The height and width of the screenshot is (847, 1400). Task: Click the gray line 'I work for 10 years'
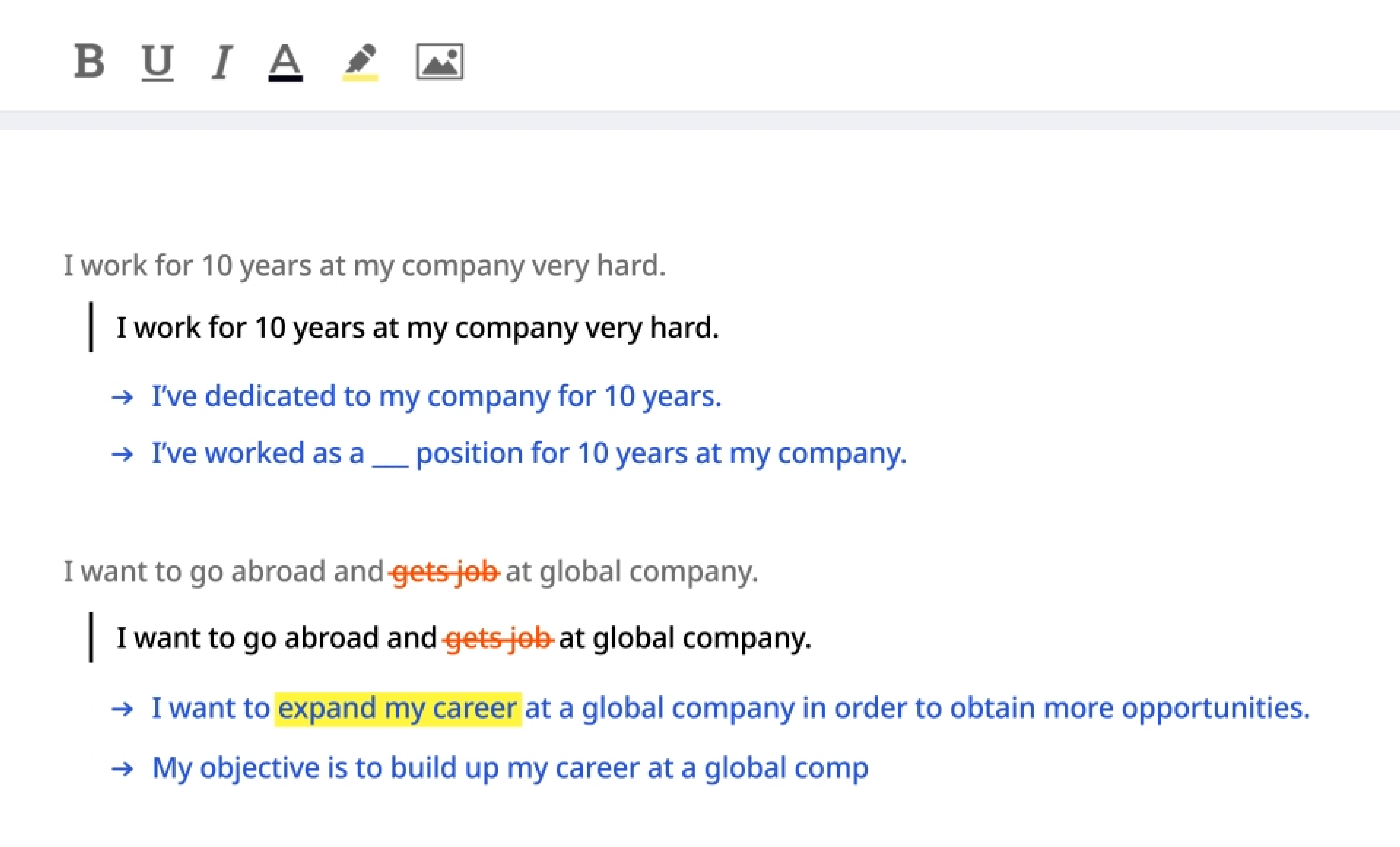(364, 265)
